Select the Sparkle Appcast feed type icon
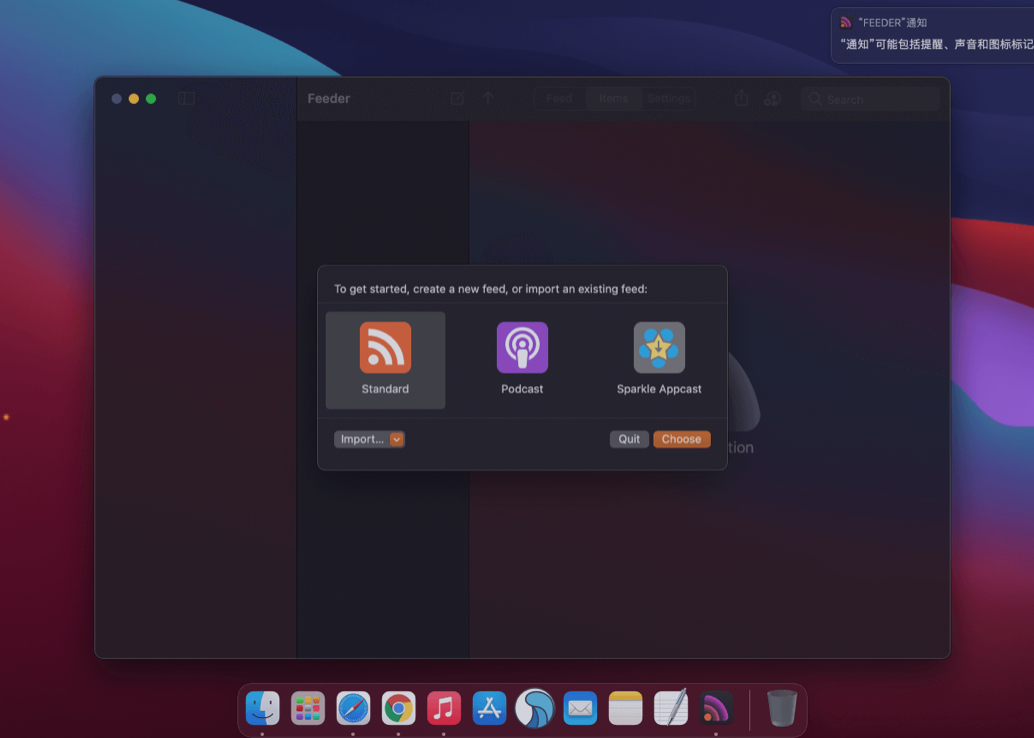1034x738 pixels. pyautogui.click(x=659, y=348)
